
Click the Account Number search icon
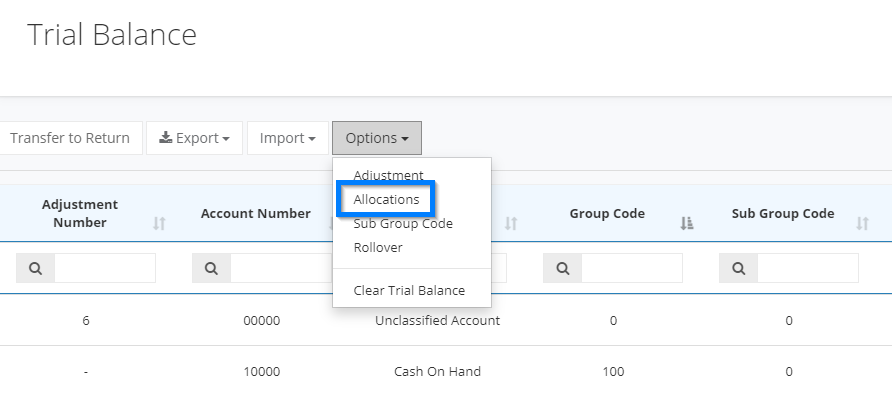pyautogui.click(x=211, y=268)
